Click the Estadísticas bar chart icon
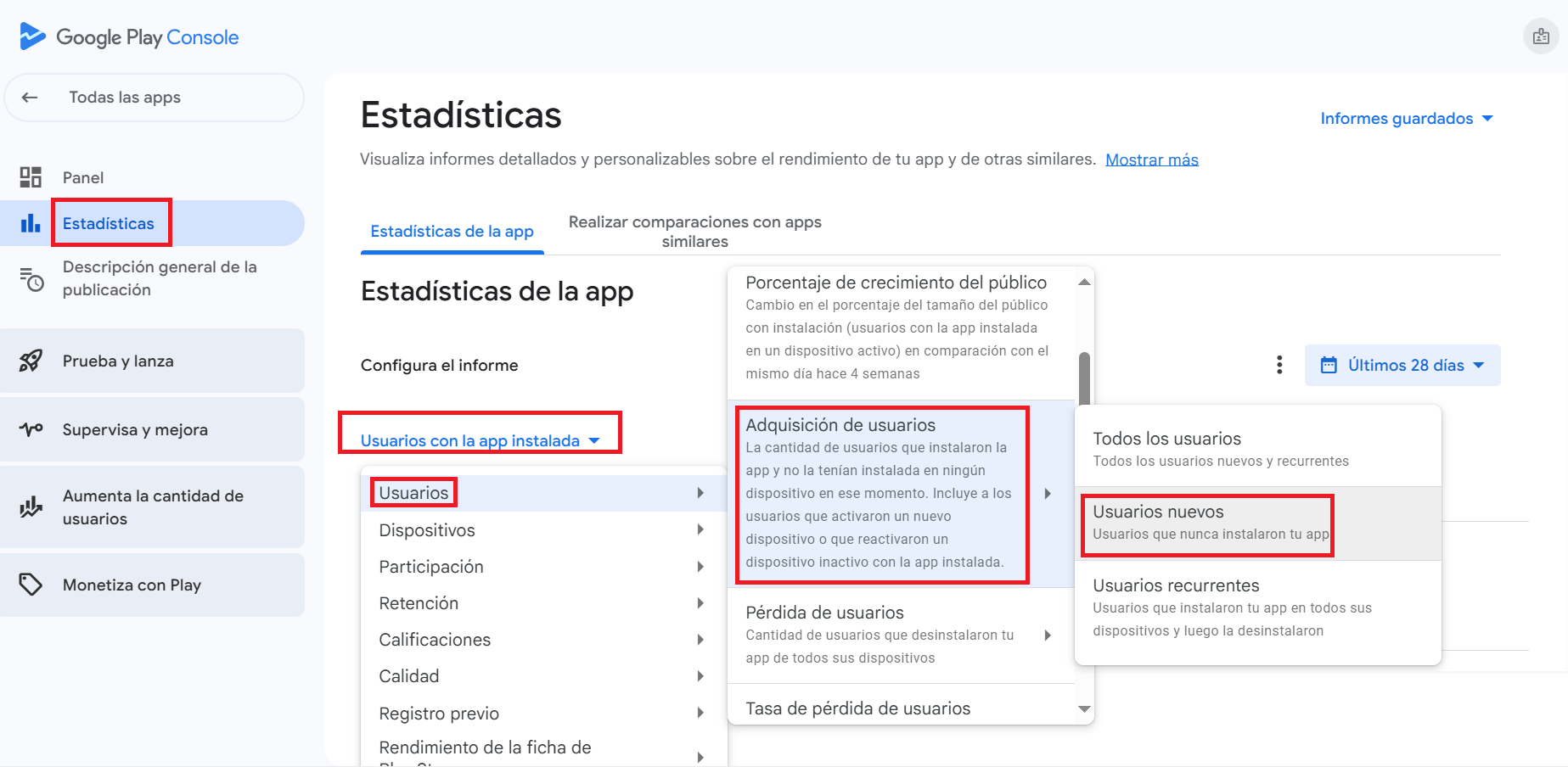Image resolution: width=1568 pixels, height=767 pixels. pos(31,223)
